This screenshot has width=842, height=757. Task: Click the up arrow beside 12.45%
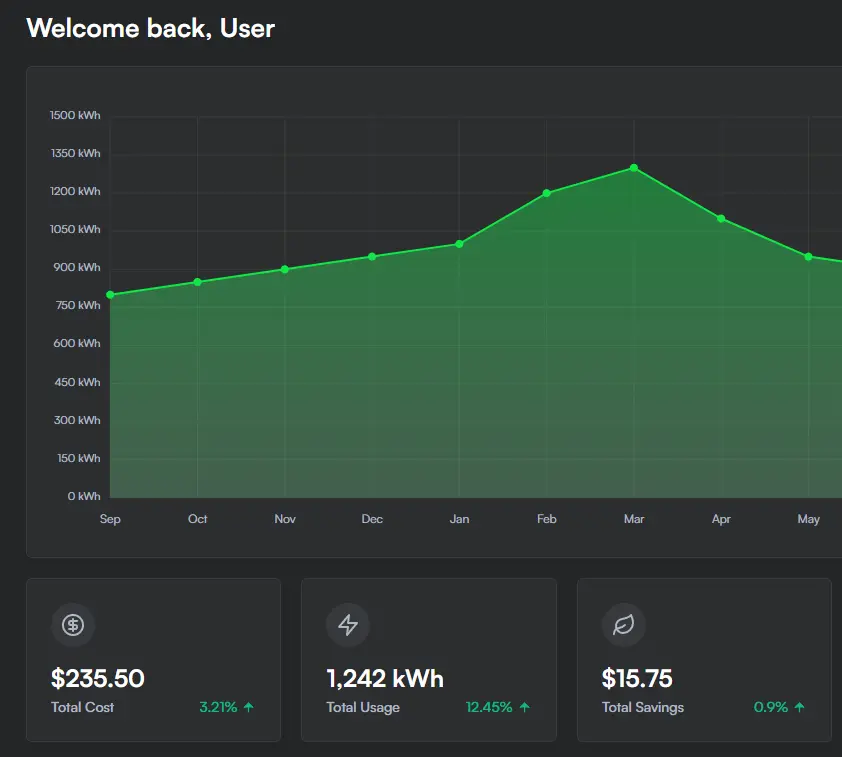(525, 707)
